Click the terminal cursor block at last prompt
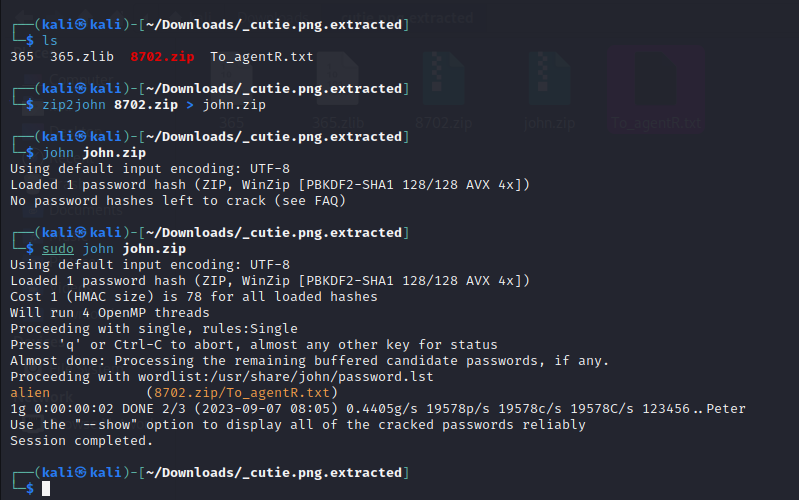The height and width of the screenshot is (500, 799). [46, 489]
